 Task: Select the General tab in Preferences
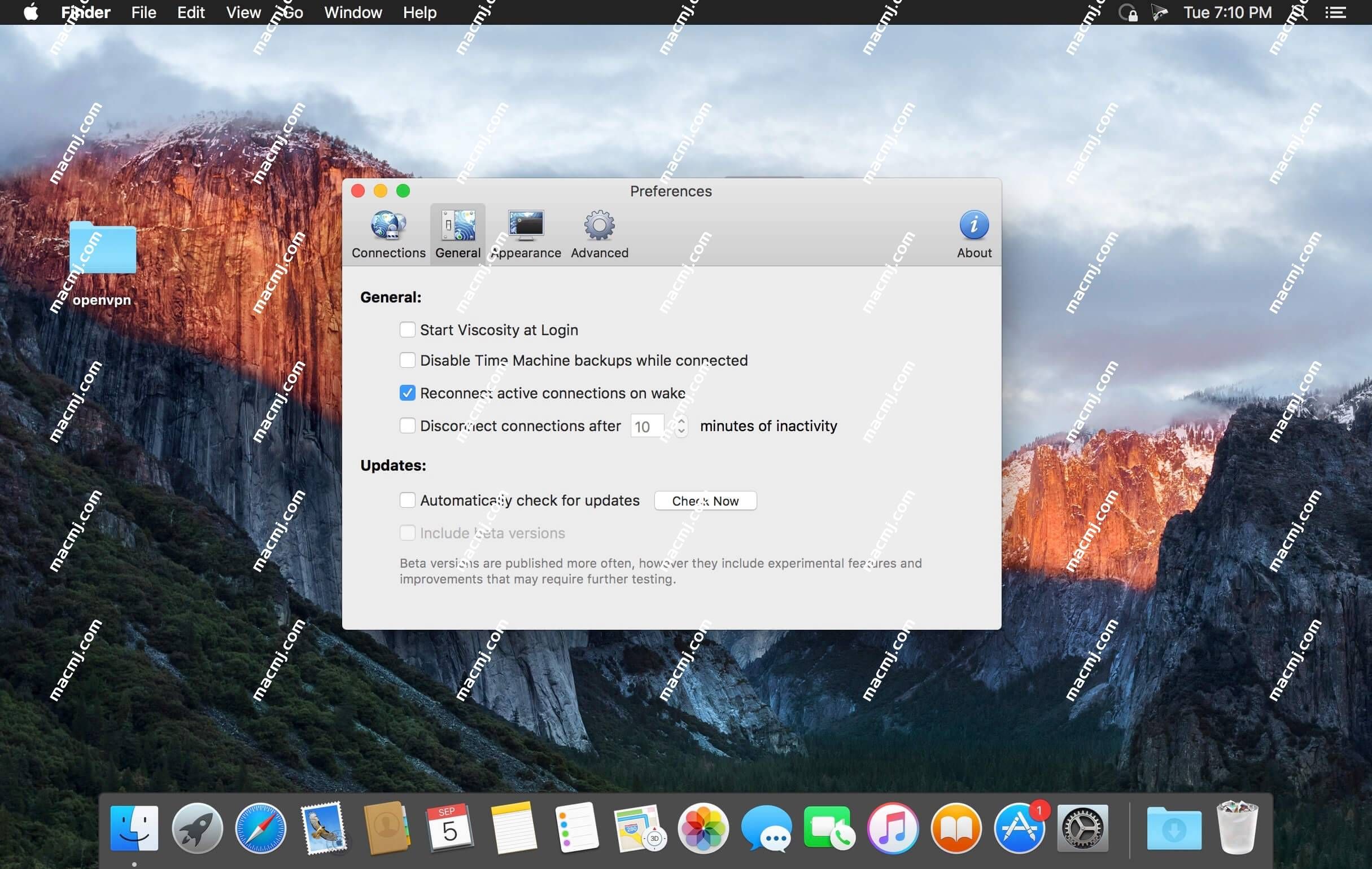click(457, 232)
